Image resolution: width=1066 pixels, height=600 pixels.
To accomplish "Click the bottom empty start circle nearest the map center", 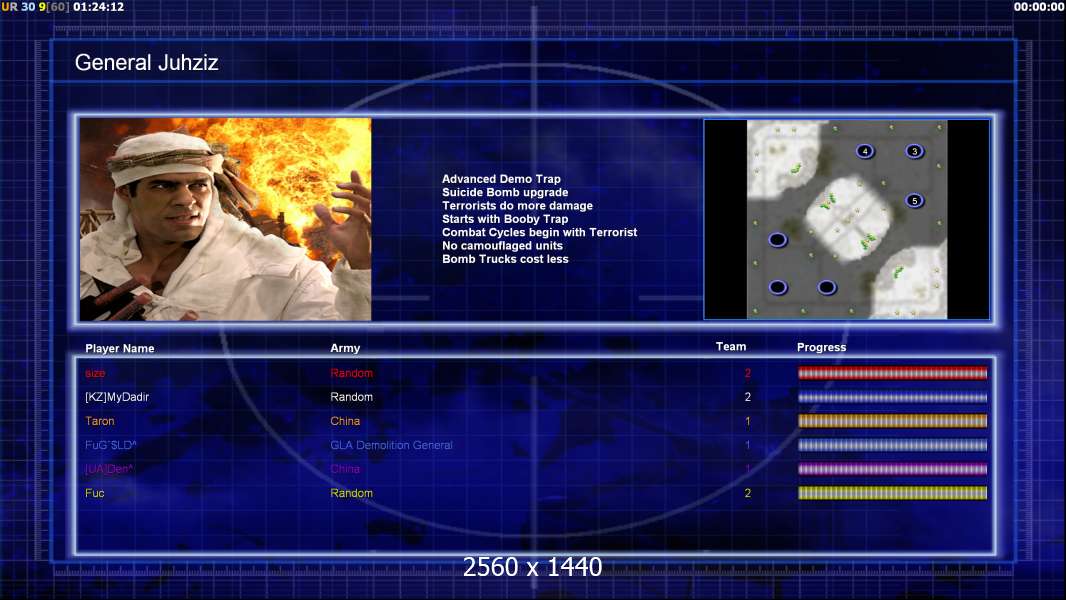I will [x=827, y=287].
